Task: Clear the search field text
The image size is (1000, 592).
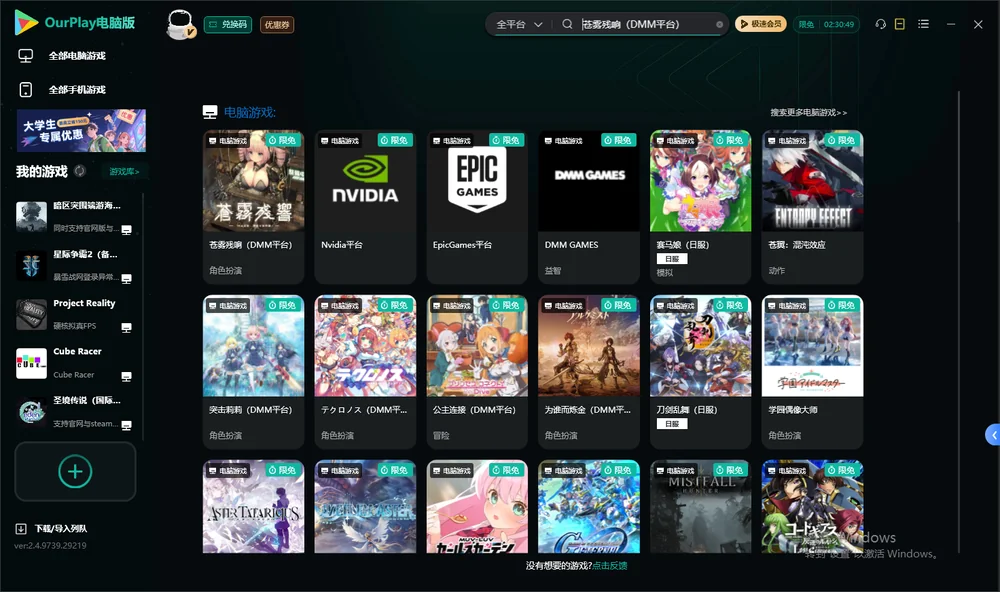Action: pos(719,24)
